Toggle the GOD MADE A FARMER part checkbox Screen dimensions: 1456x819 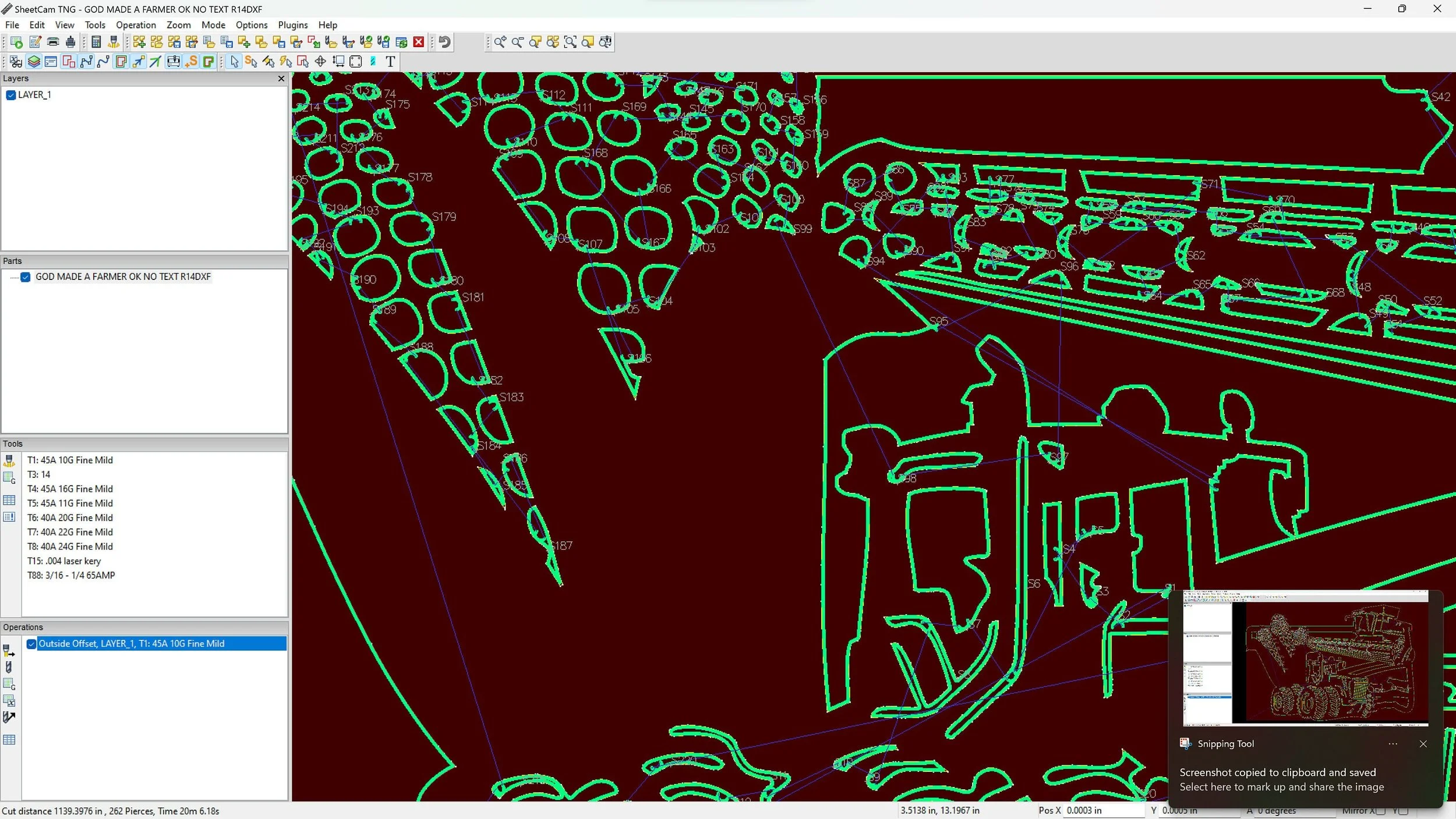[x=26, y=277]
